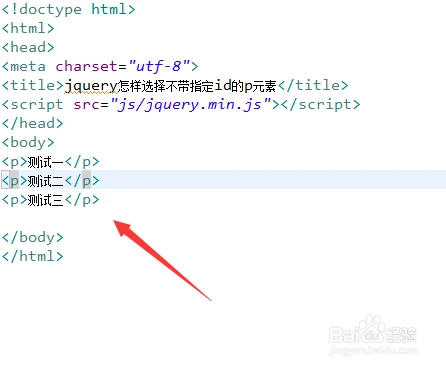Click the closing html tag
The height and width of the screenshot is (368, 446).
(32, 256)
